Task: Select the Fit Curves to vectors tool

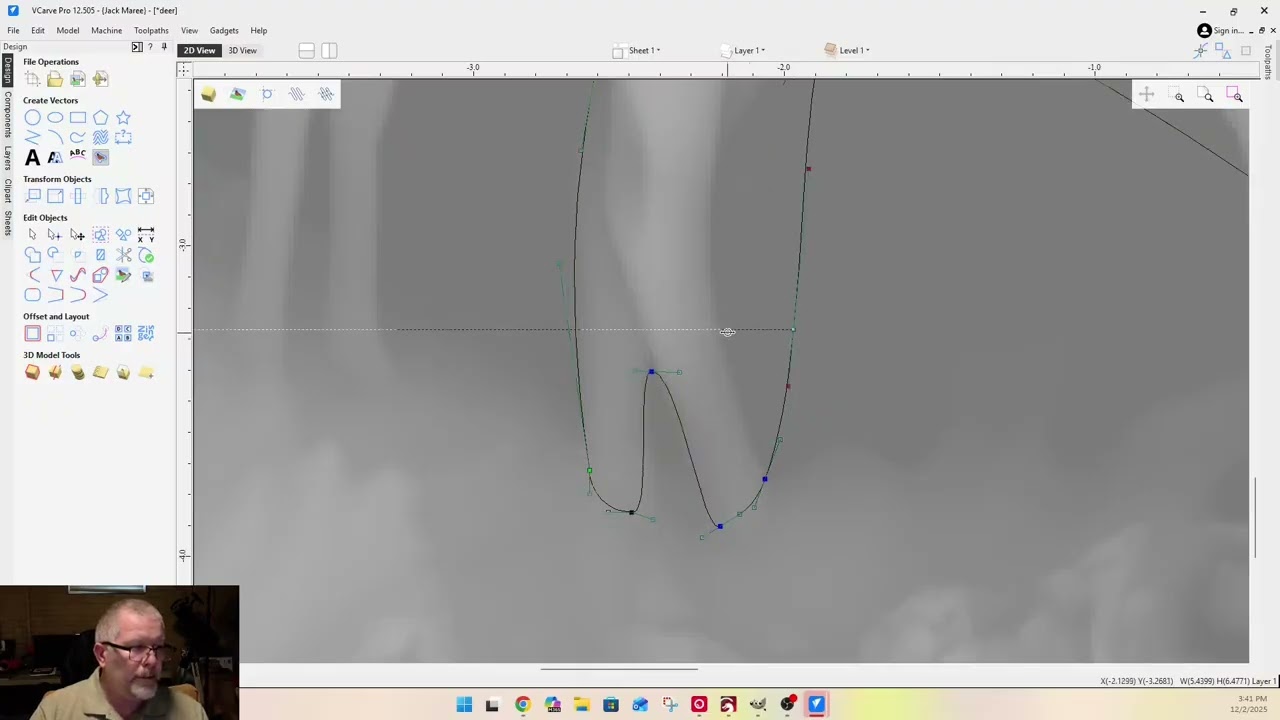Action: tap(78, 275)
